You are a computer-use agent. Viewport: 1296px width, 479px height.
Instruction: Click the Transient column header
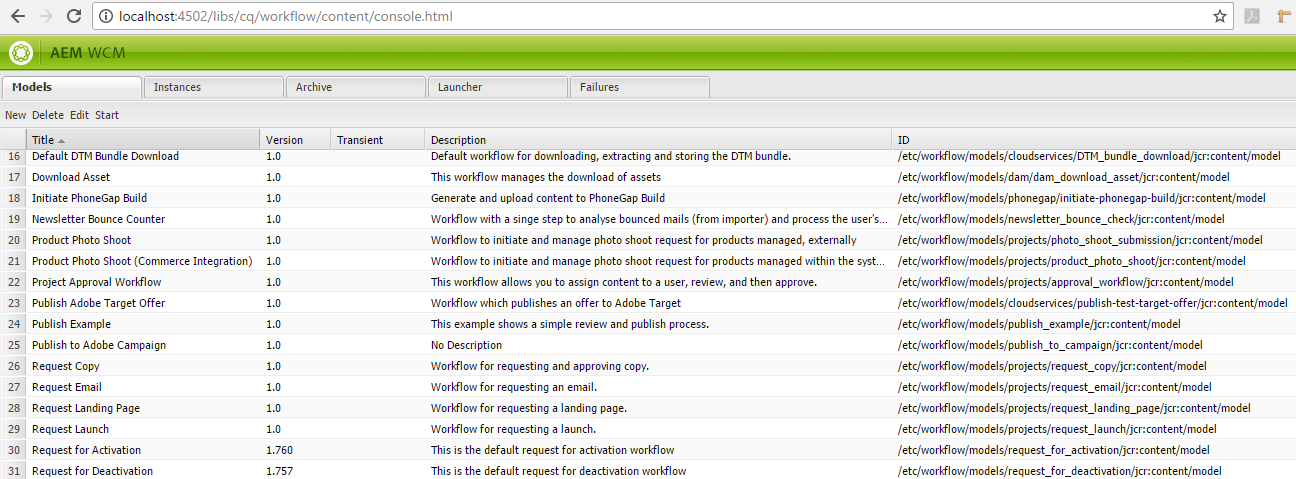click(x=378, y=140)
